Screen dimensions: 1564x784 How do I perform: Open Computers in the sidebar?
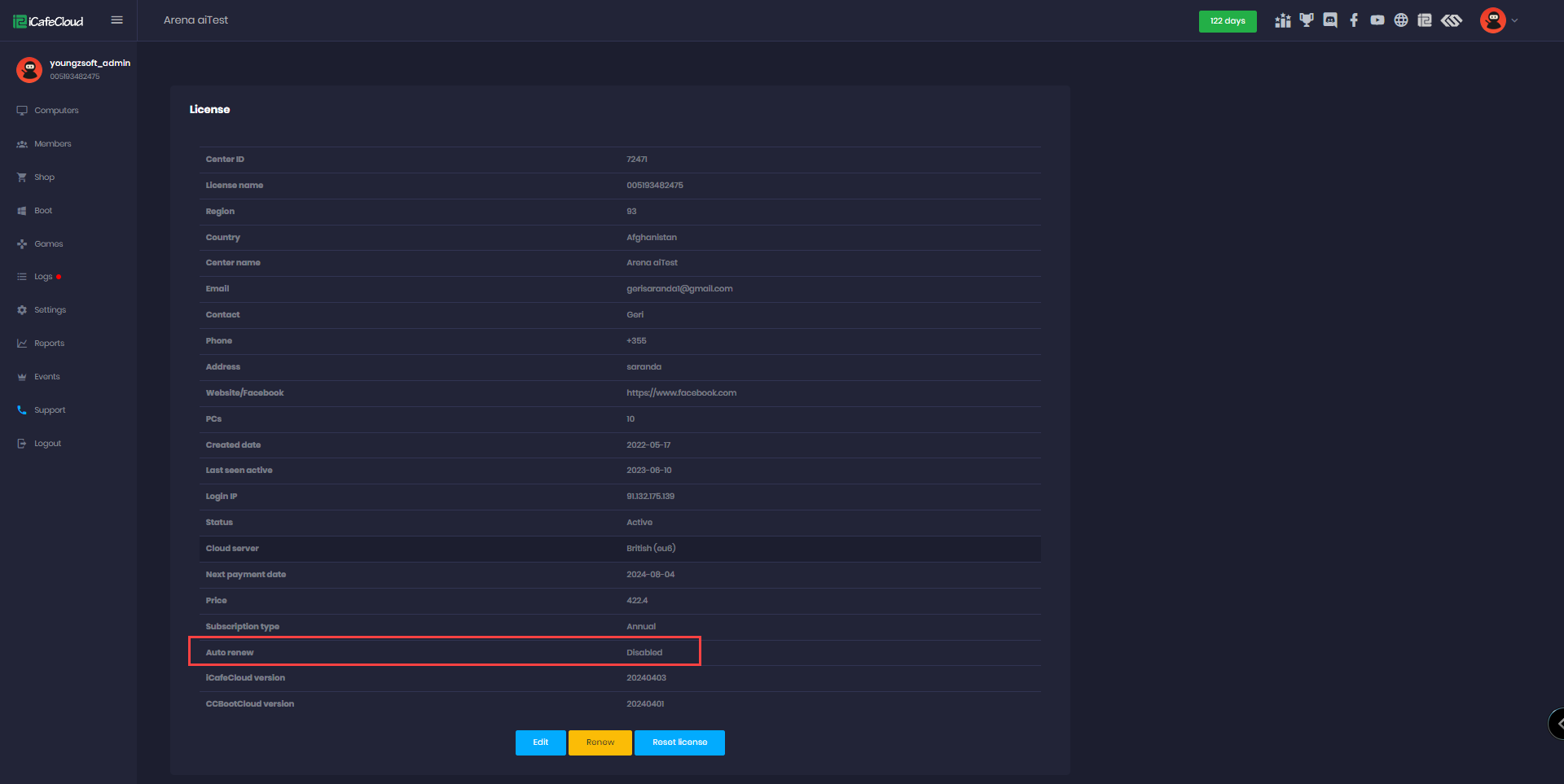coord(56,111)
